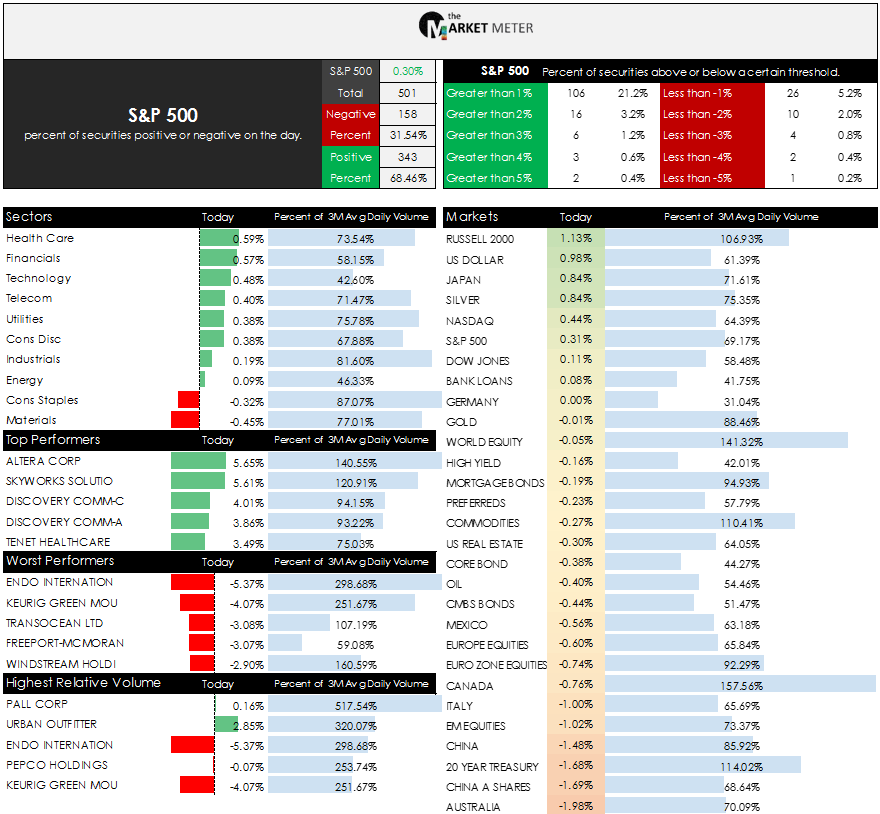Image resolution: width=880 pixels, height=814 pixels.
Task: Click the Cons Disc sector label
Action: (x=33, y=339)
